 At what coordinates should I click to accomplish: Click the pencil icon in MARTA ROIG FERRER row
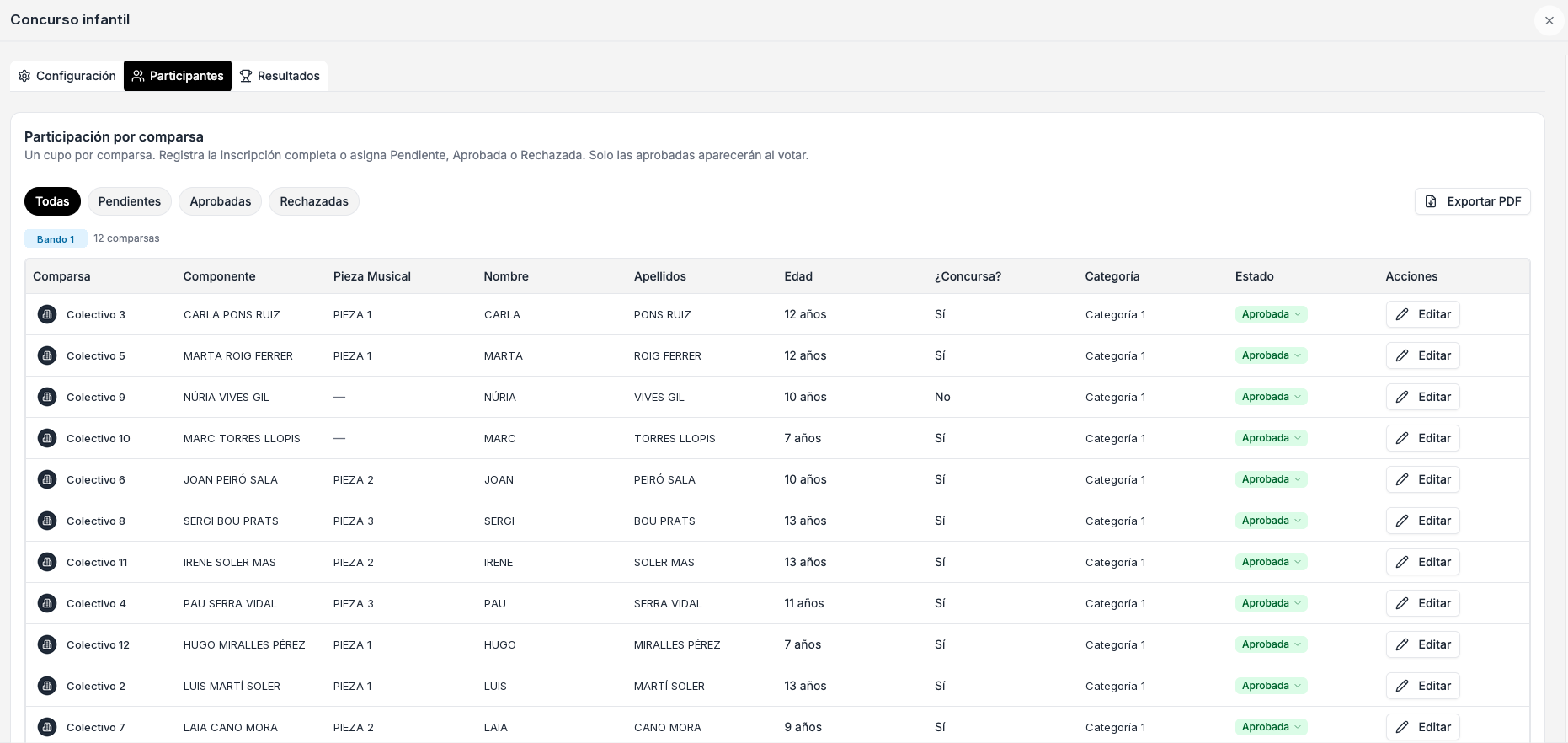[x=1402, y=355]
